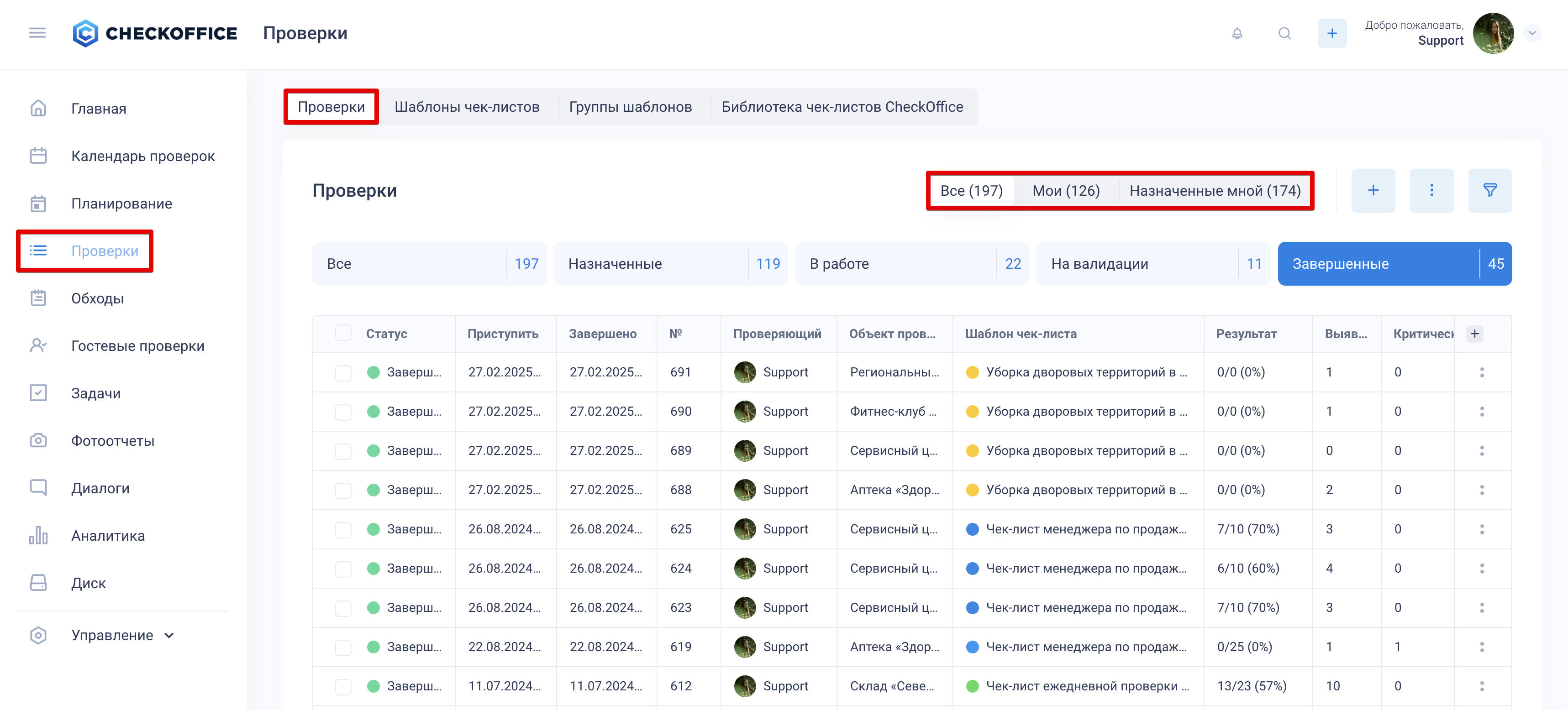Toggle the select-all checkbox in table header

click(343, 333)
